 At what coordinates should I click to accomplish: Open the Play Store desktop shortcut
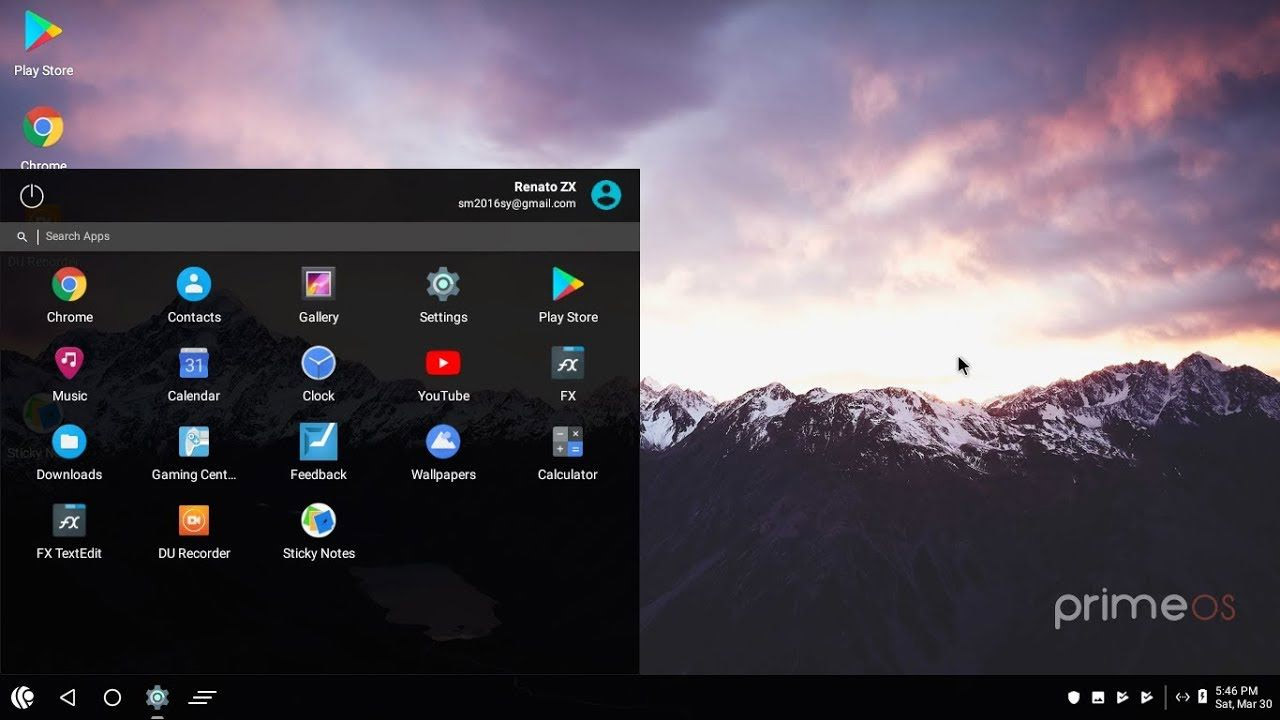tap(43, 43)
